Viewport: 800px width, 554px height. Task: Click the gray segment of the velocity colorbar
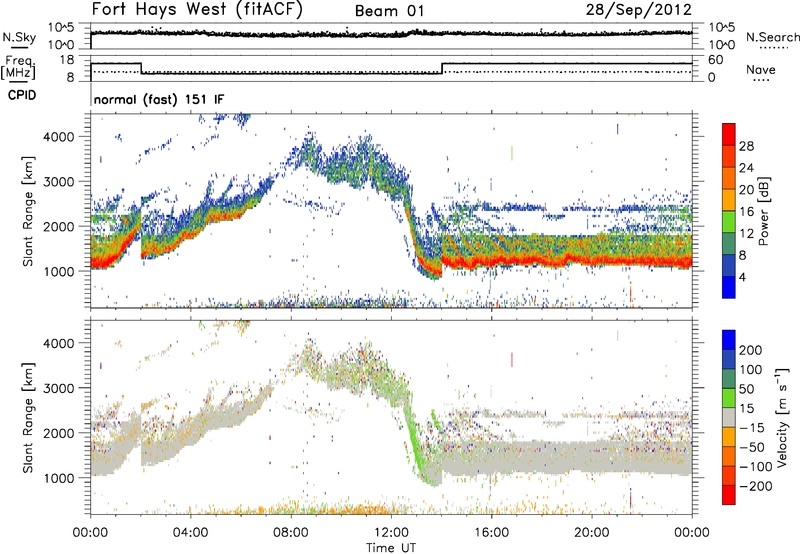pyautogui.click(x=729, y=417)
